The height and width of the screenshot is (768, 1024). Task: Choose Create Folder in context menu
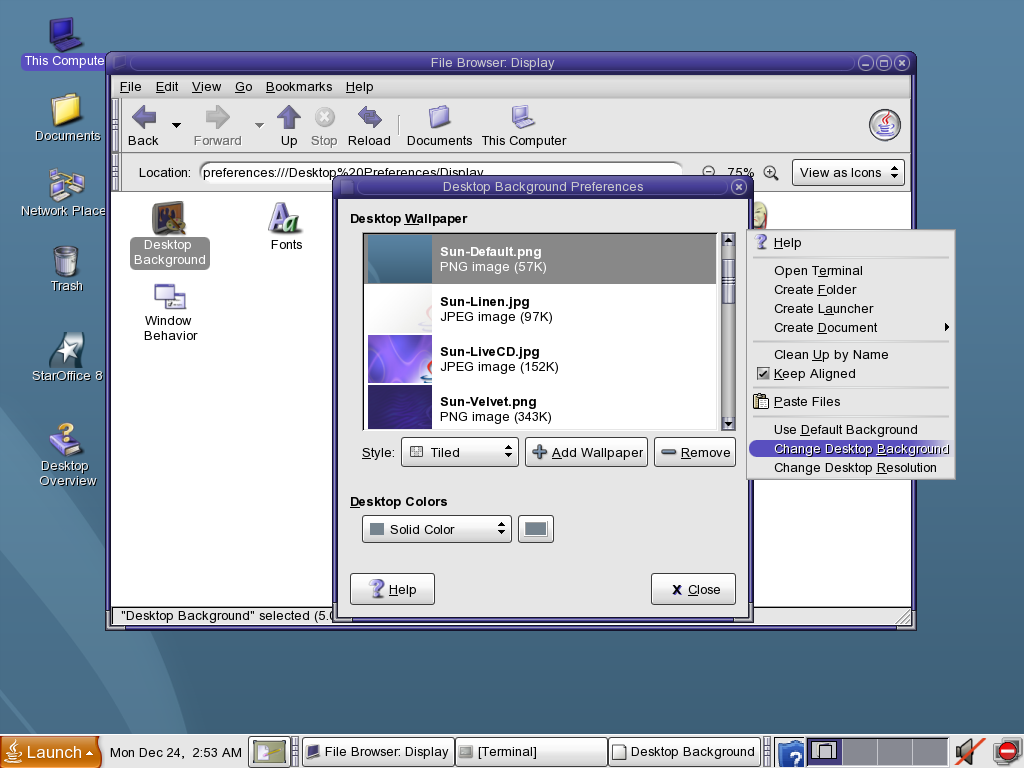pyautogui.click(x=850, y=289)
